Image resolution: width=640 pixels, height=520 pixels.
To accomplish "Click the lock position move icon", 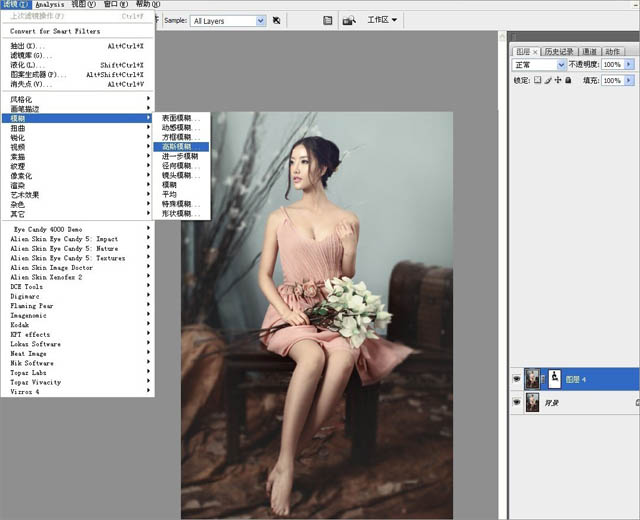I will pos(558,80).
